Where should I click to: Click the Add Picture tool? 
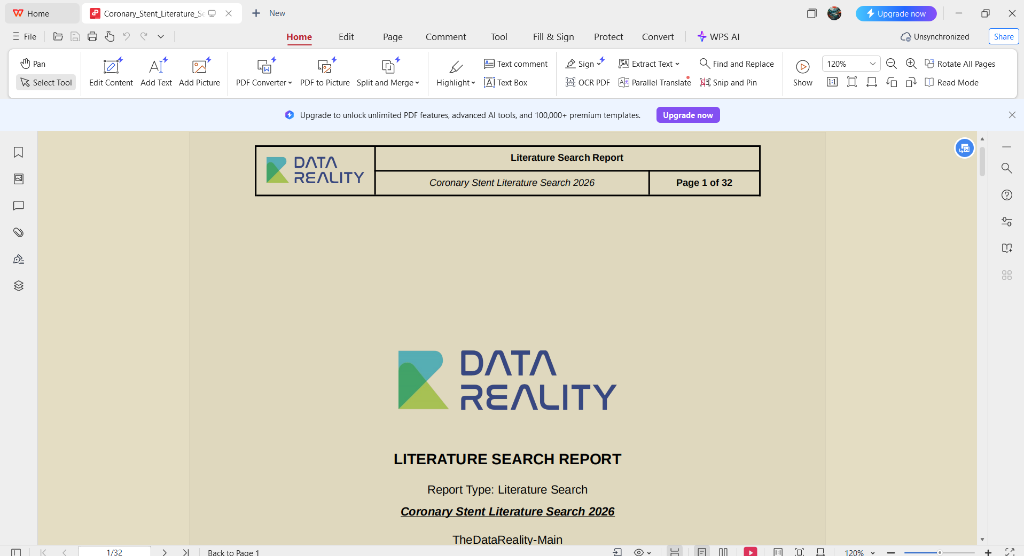coord(199,73)
